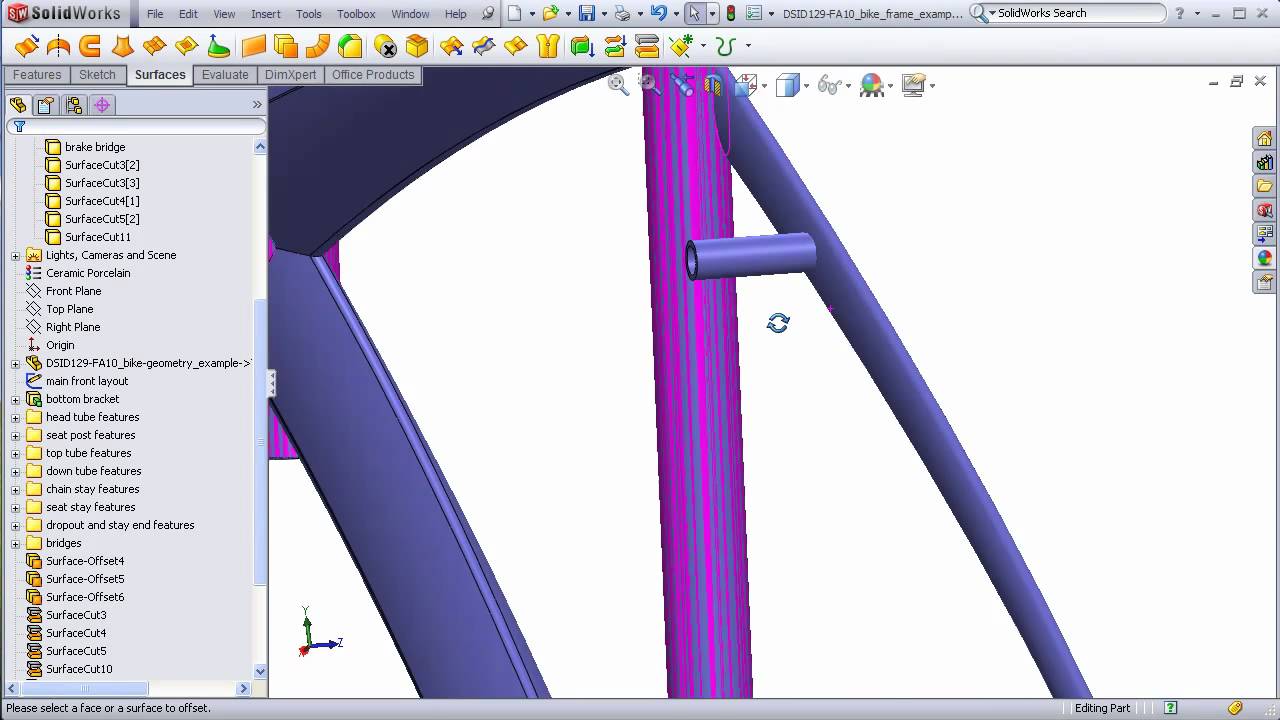
Task: Open DimXpertManager tab icon
Action: coord(101,105)
